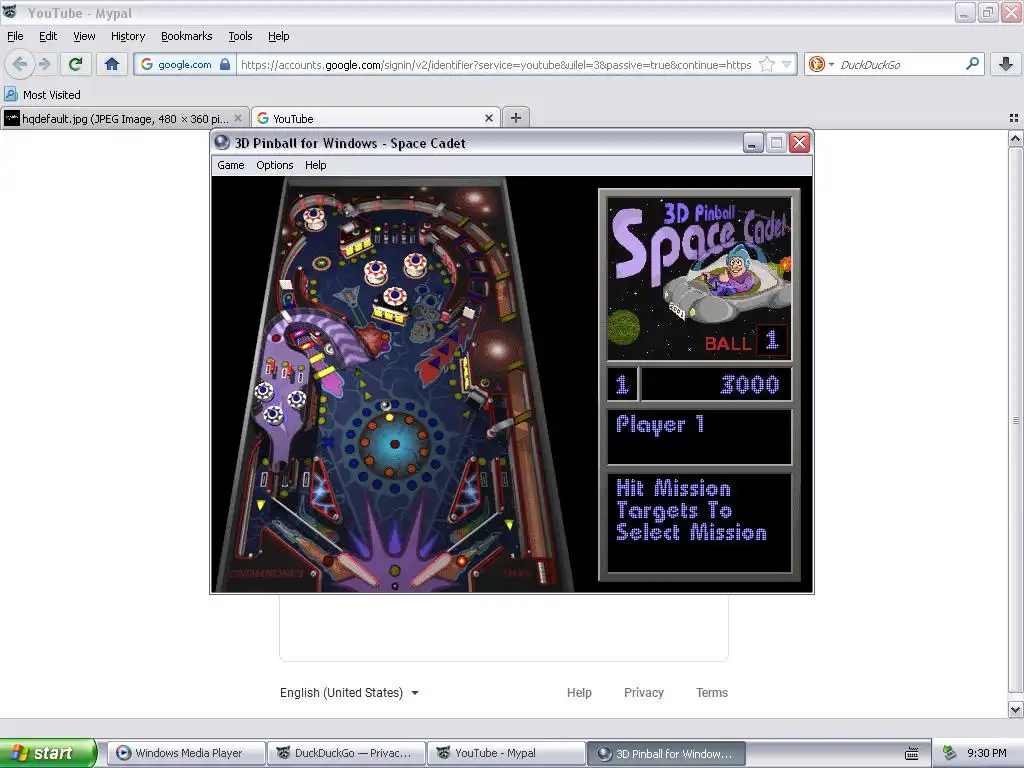The image size is (1024, 768).
Task: Open the Help link in page footer
Action: (579, 692)
